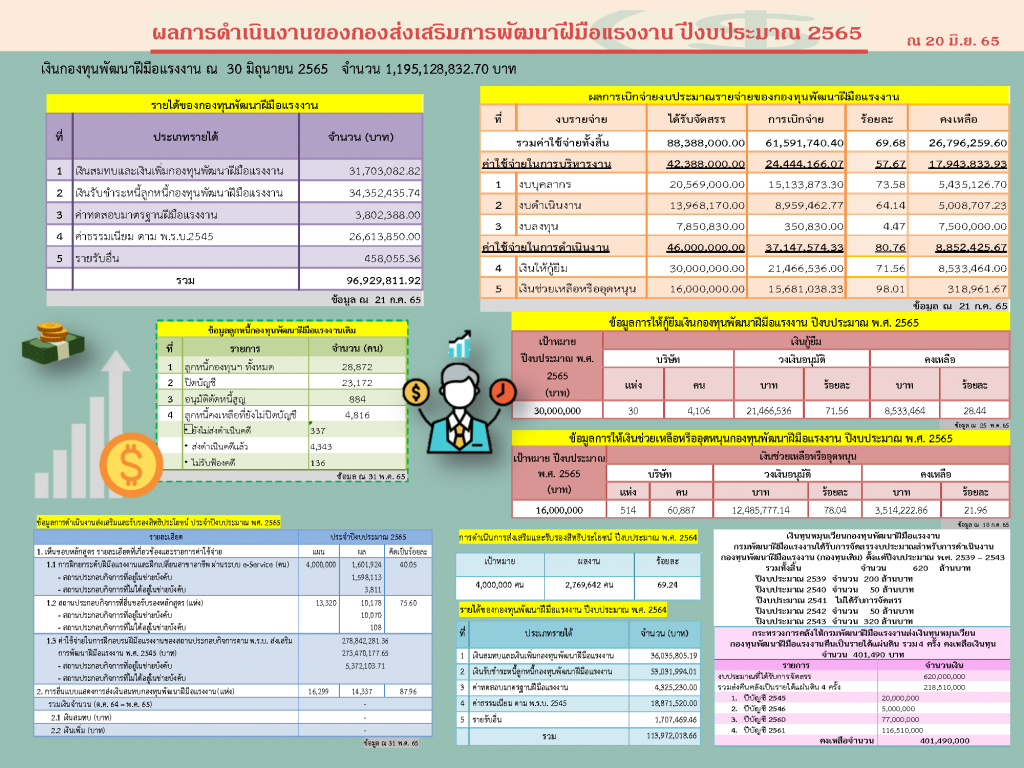Click the value 8,959,462.77

point(809,206)
